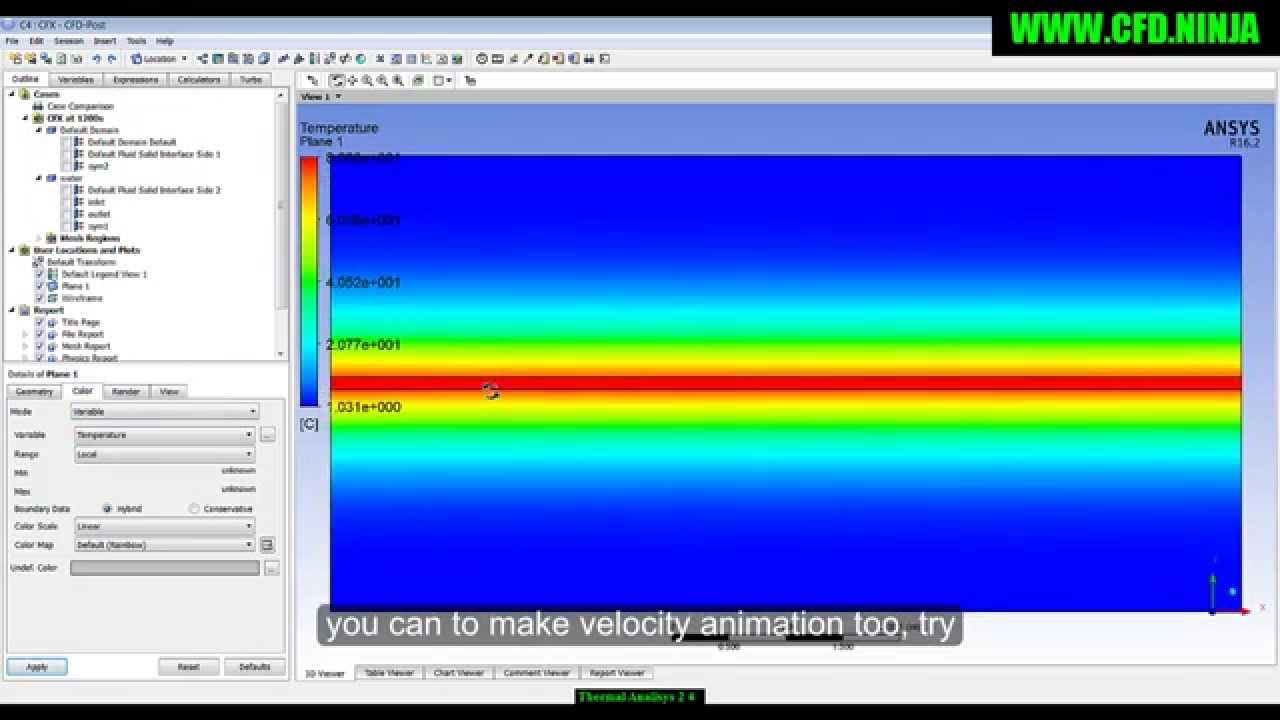Click the Plane 1 icon in the outline tree
The height and width of the screenshot is (720, 1280).
(53, 286)
